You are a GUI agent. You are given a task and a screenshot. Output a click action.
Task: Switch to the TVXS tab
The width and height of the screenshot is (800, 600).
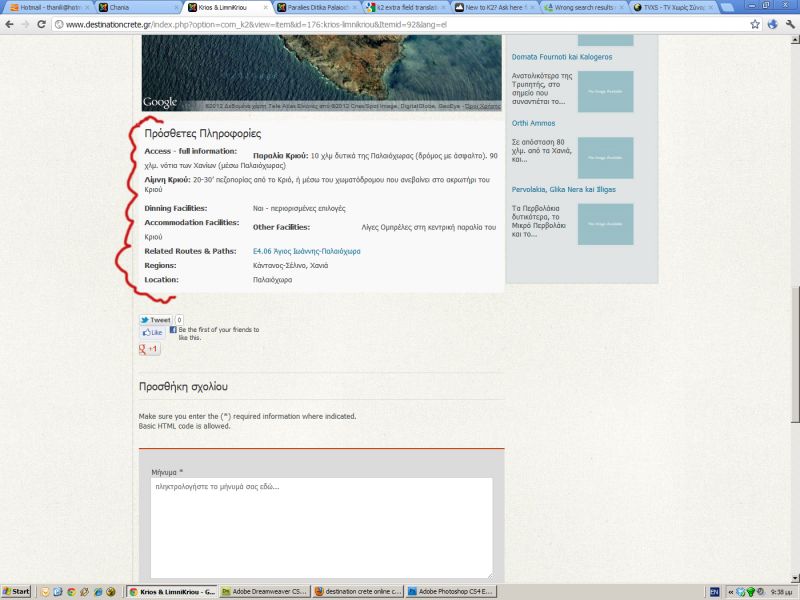(672, 7)
